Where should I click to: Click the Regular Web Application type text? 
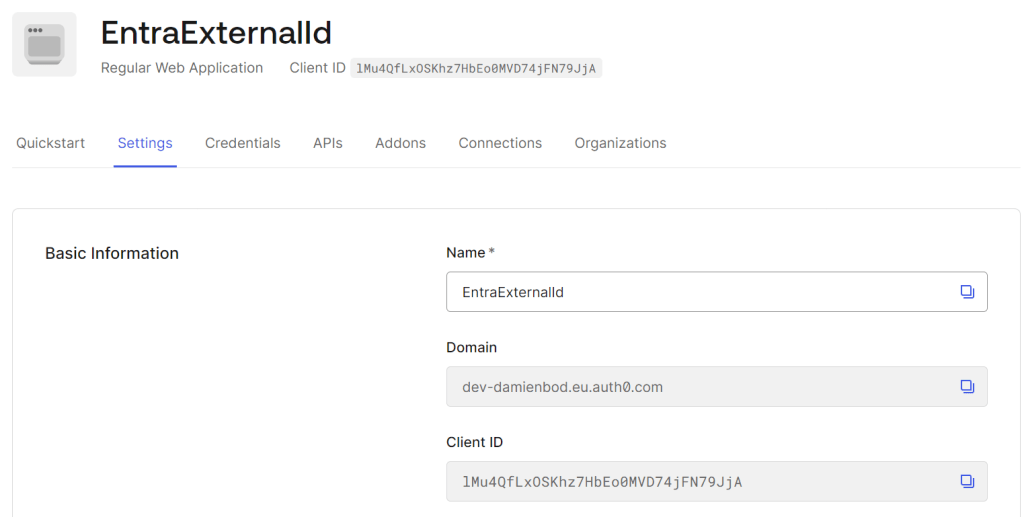coord(182,68)
